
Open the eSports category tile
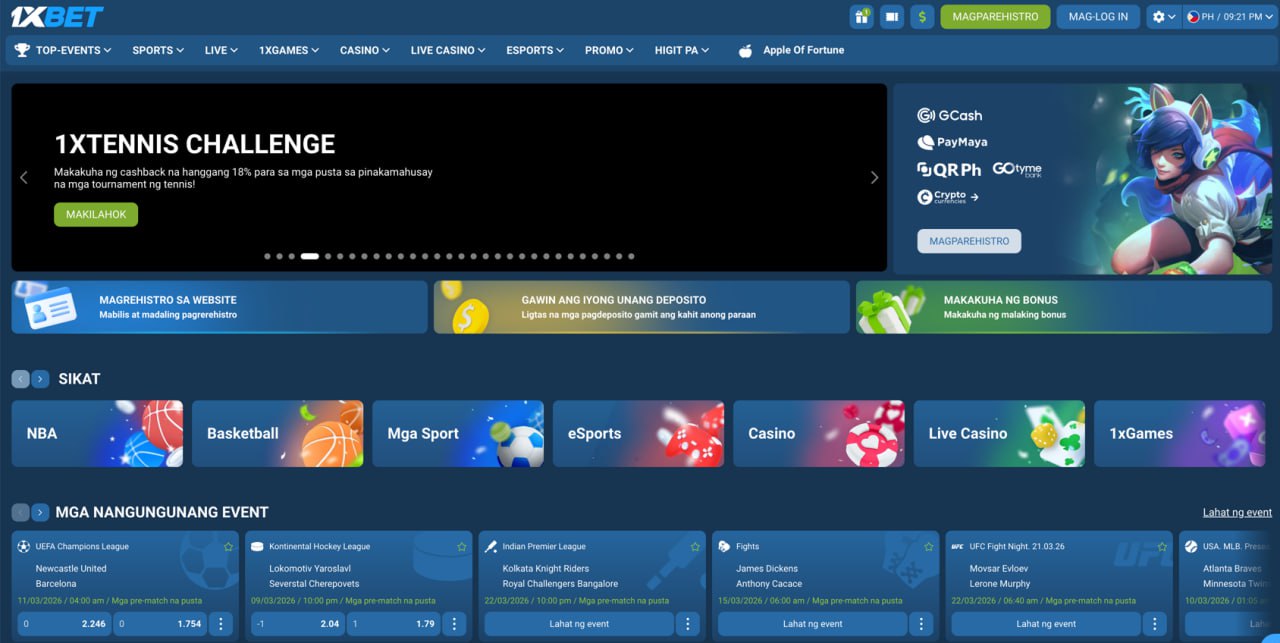639,434
